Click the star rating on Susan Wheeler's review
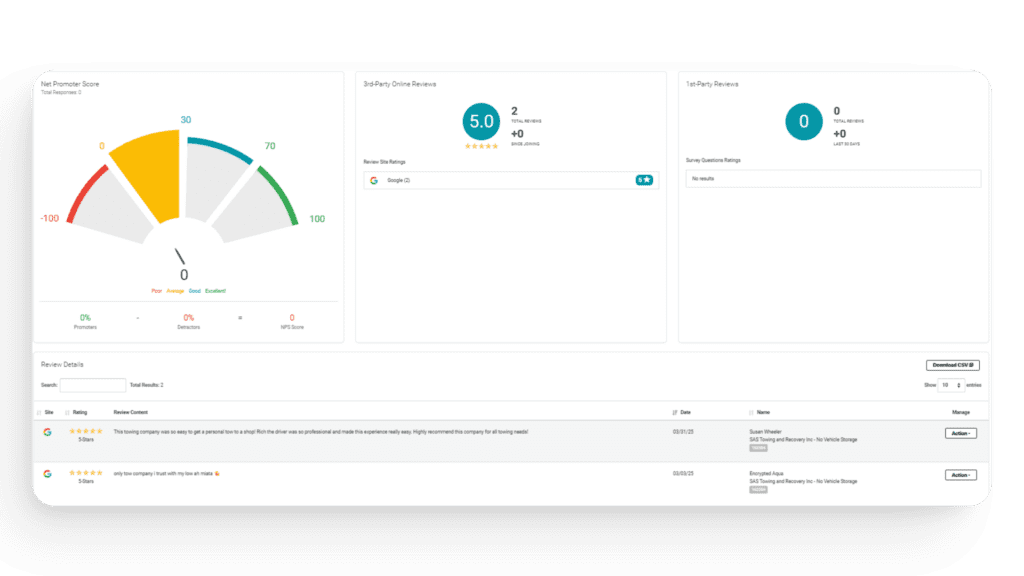This screenshot has height=576, width=1024. [86, 431]
